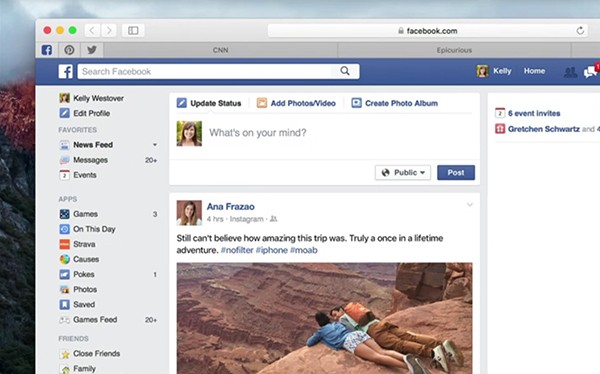Screen dimensions: 600x374
Task: Open the pinned Pinterest tab icon
Action: [x=69, y=50]
